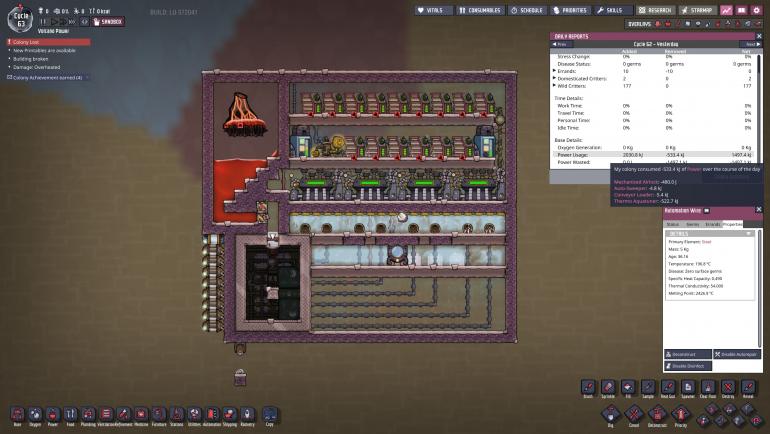Open the Research screen

pyautogui.click(x=655, y=10)
